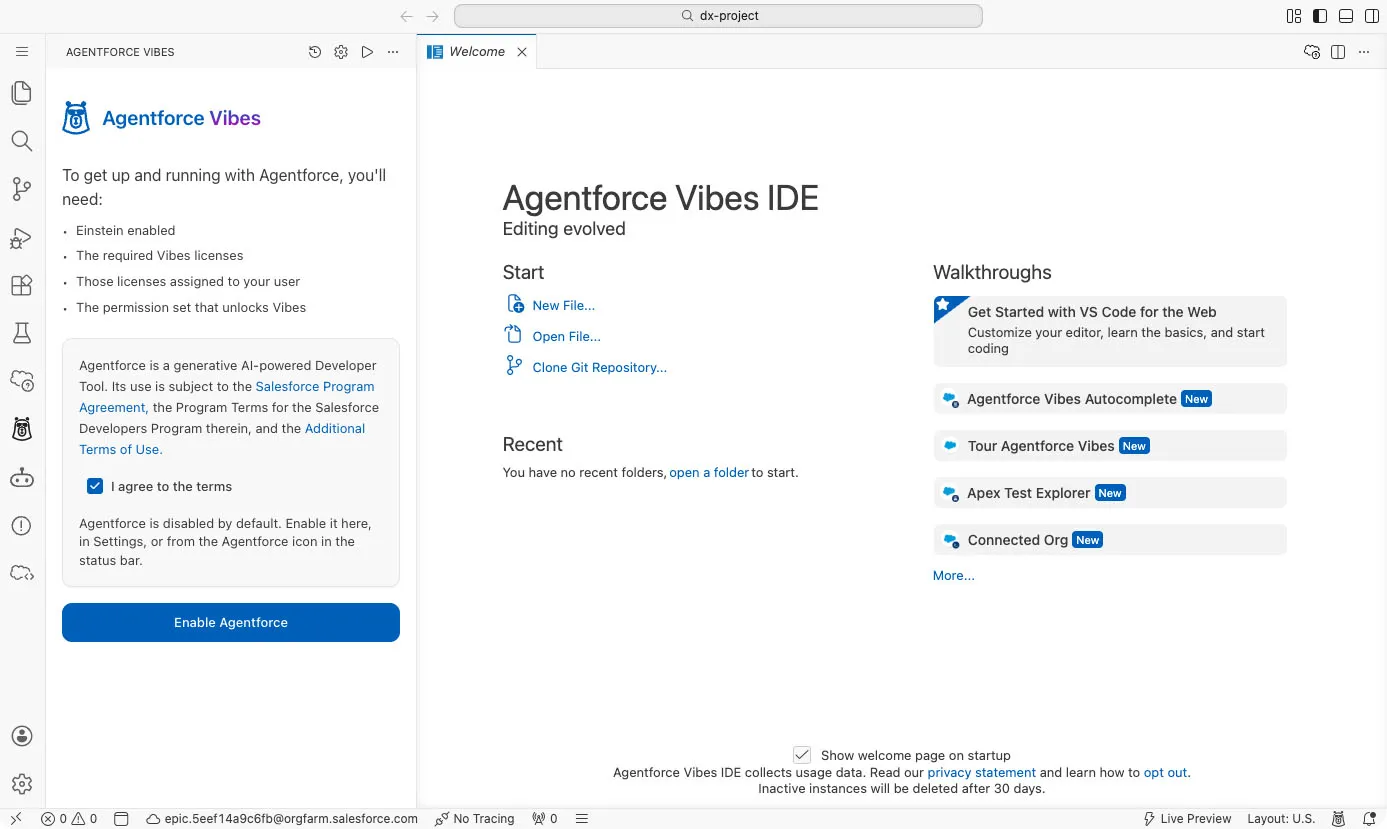This screenshot has width=1387, height=829.
Task: Click the window icon in status bar
Action: pos(121,818)
